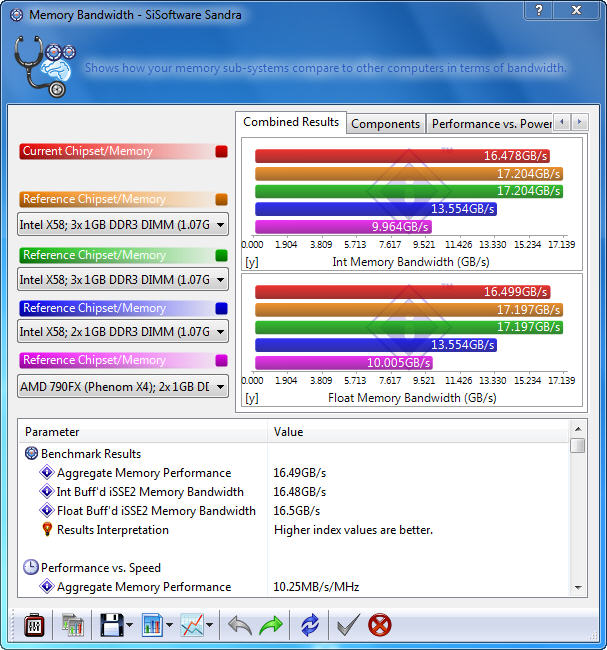This screenshot has width=607, height=650.
Task: Click the results list scroll up arrow
Action: (578, 429)
